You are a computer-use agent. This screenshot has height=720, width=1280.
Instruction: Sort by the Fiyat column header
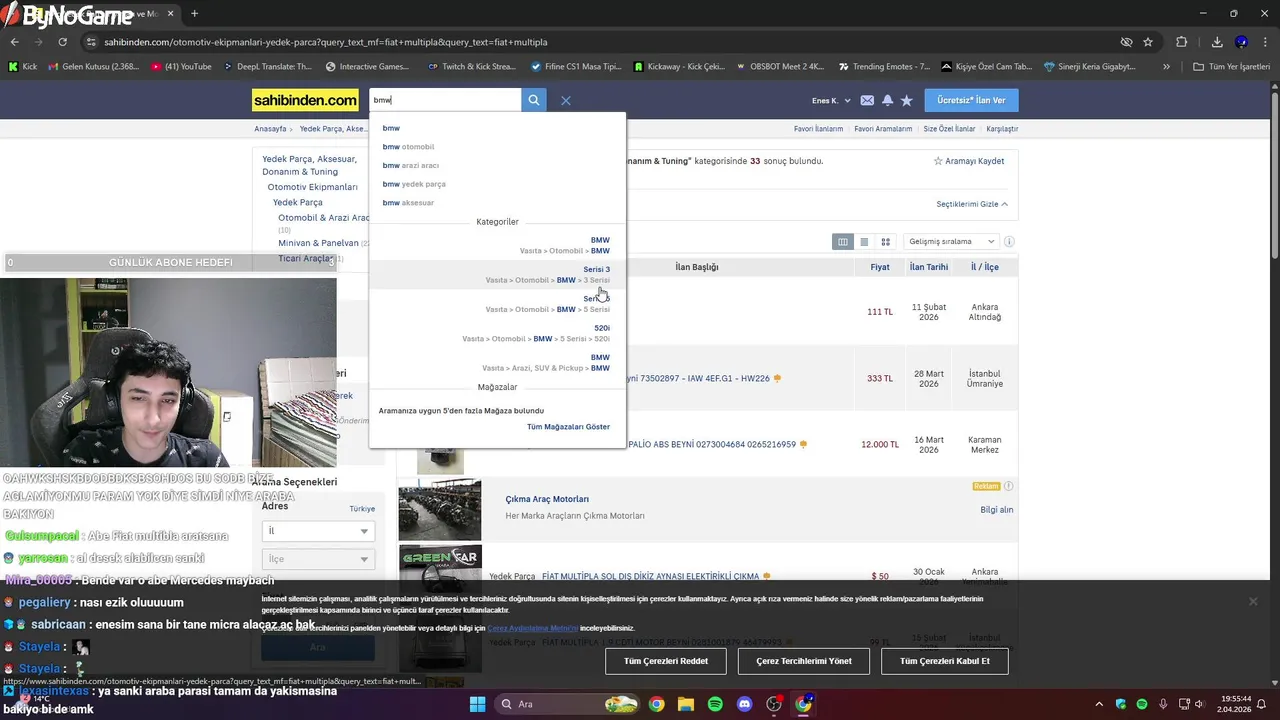click(x=880, y=267)
